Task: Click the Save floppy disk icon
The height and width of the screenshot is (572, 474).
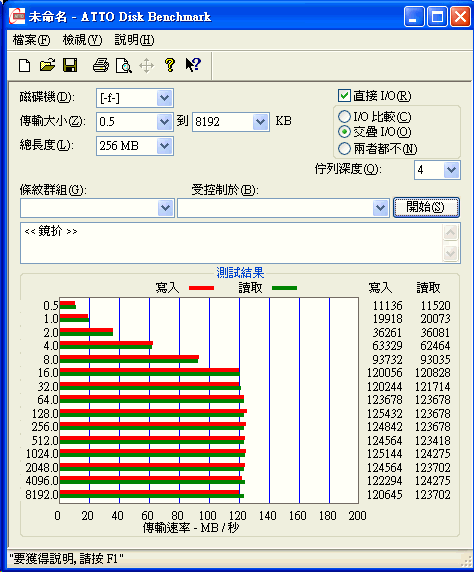Action: (x=70, y=65)
